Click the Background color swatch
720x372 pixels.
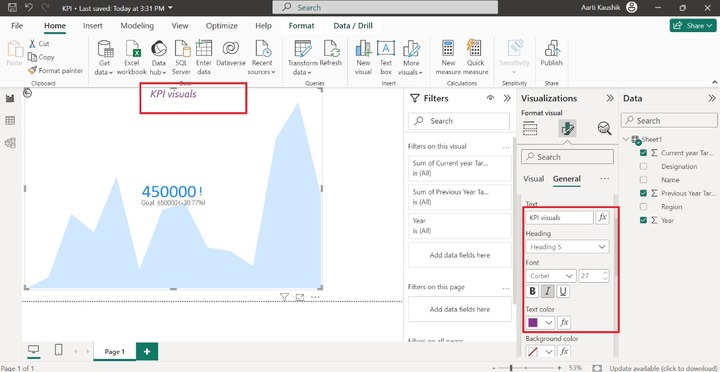[x=533, y=352]
